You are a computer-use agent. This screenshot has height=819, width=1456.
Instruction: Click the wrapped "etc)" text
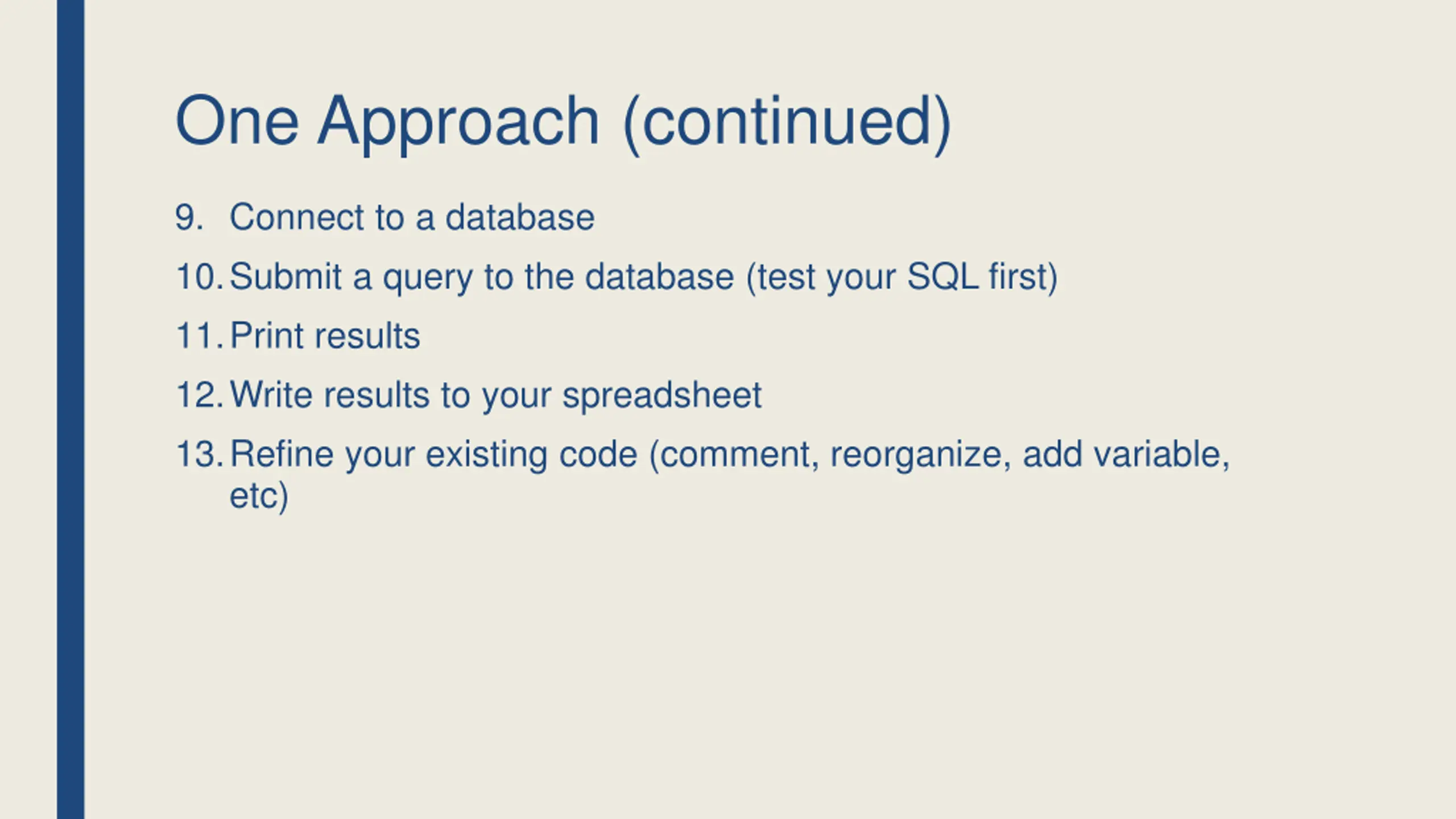[x=259, y=496]
